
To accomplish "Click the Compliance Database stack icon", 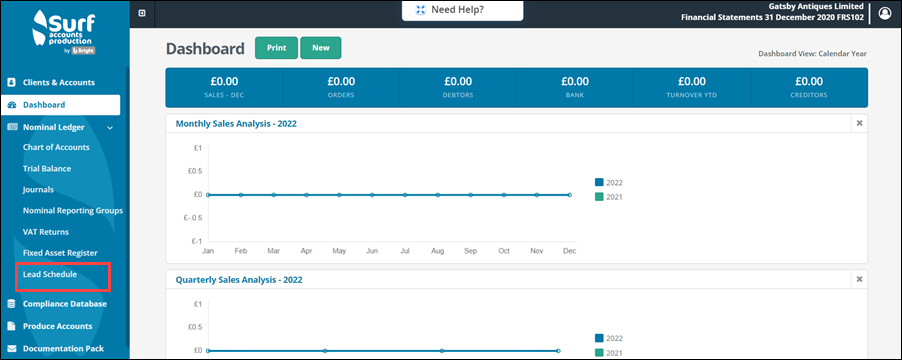I will point(11,304).
